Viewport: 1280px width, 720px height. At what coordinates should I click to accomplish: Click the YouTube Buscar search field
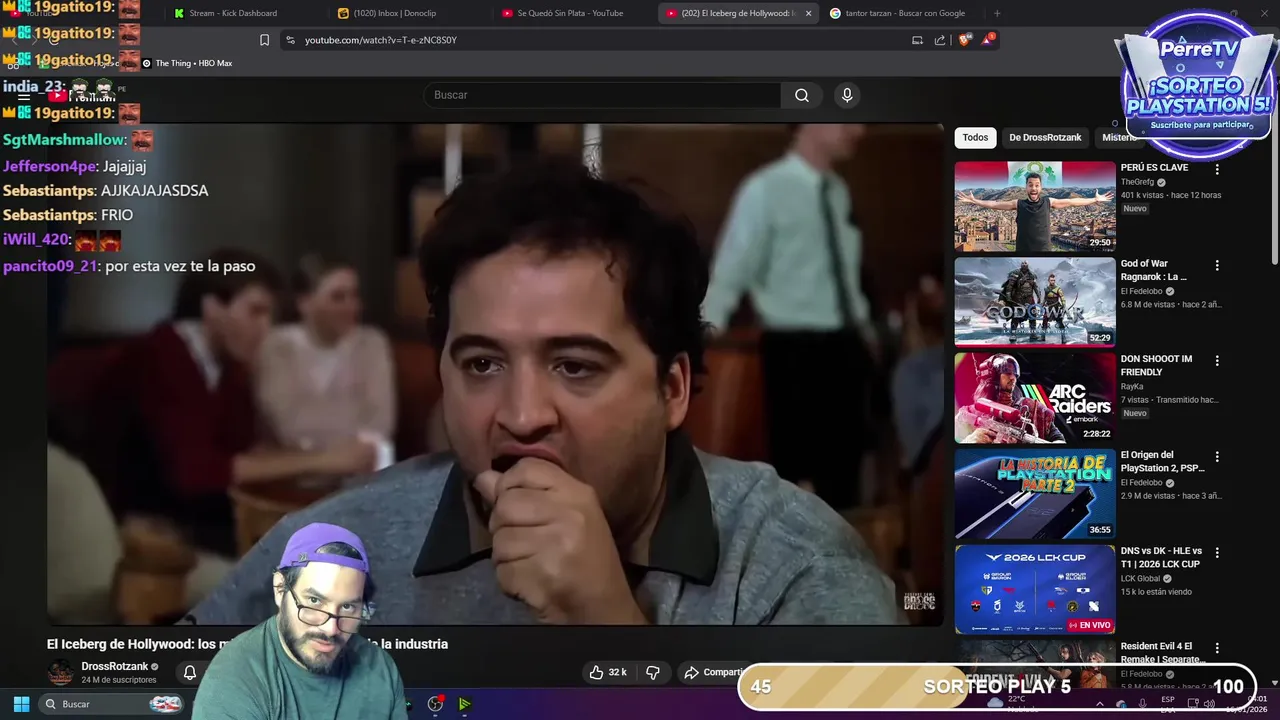pos(602,95)
